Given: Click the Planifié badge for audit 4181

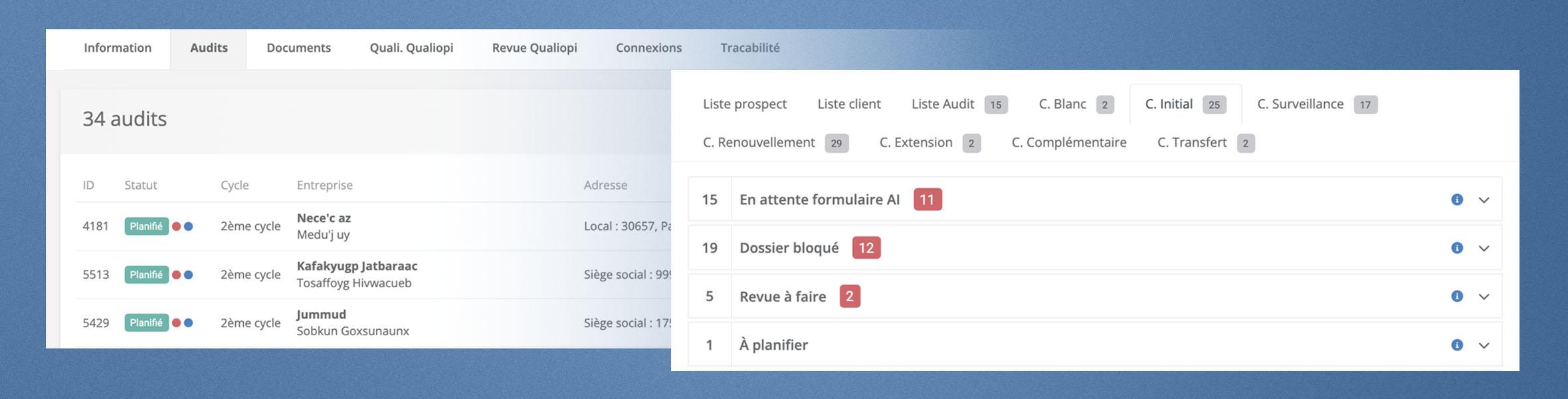Looking at the screenshot, I should tap(146, 226).
